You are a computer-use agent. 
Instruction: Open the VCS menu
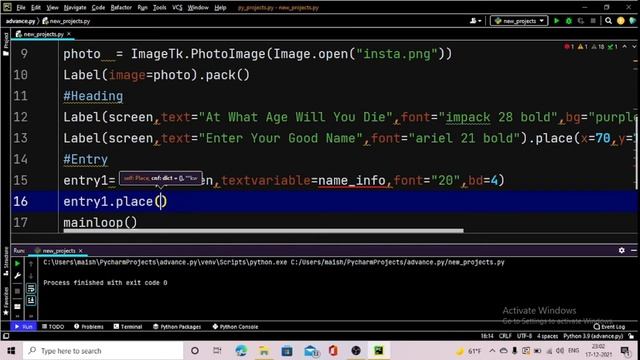click(177, 7)
